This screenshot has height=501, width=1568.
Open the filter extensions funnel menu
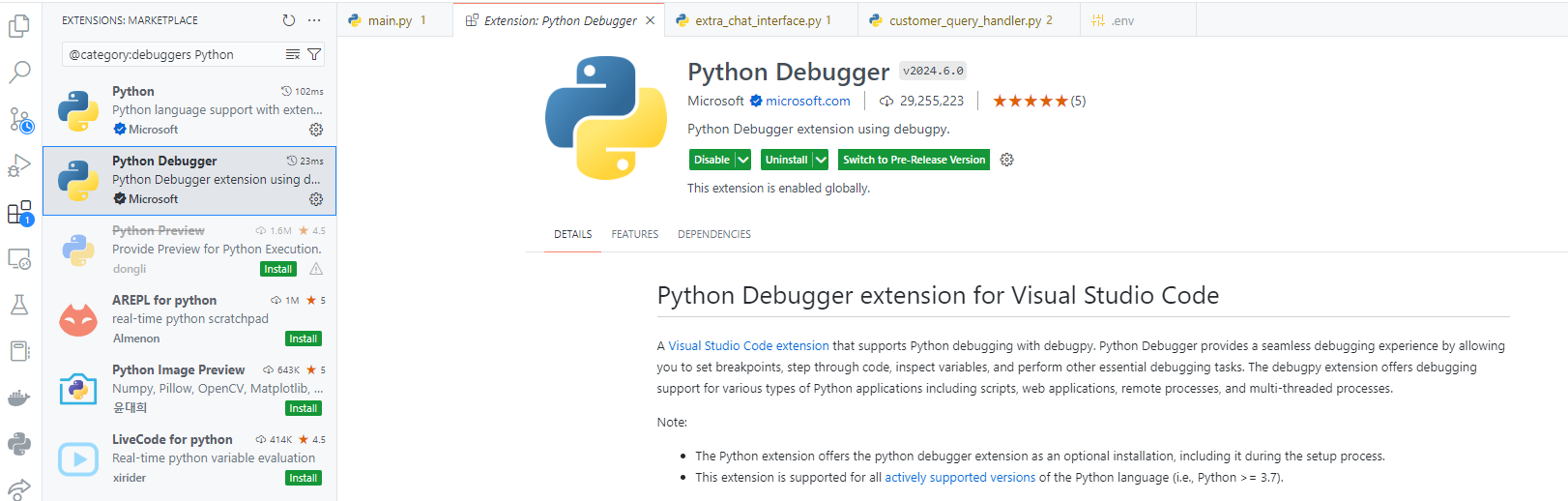314,54
